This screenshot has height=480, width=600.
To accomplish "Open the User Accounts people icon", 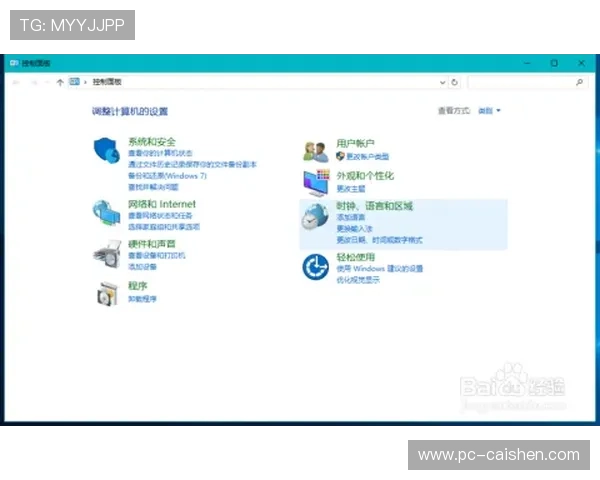I will [x=316, y=151].
